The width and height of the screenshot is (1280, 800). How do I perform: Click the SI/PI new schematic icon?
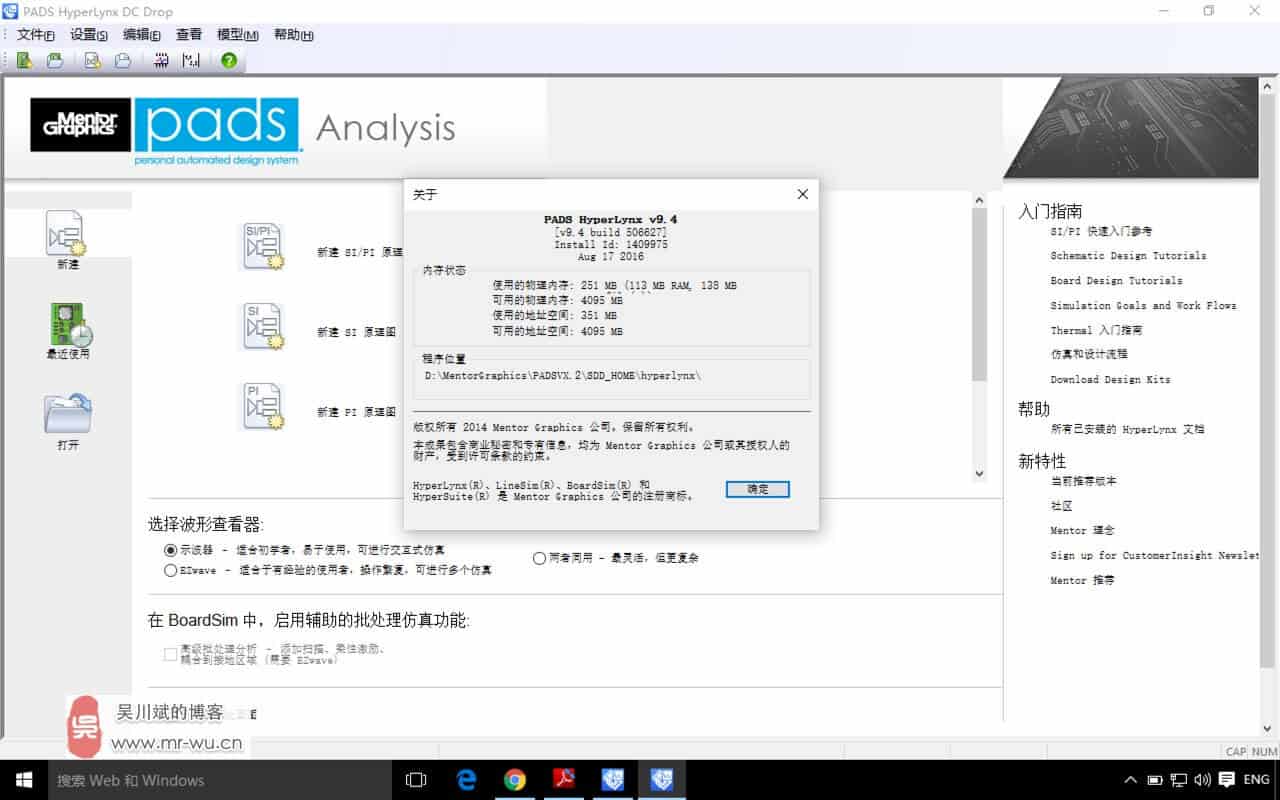pos(262,247)
